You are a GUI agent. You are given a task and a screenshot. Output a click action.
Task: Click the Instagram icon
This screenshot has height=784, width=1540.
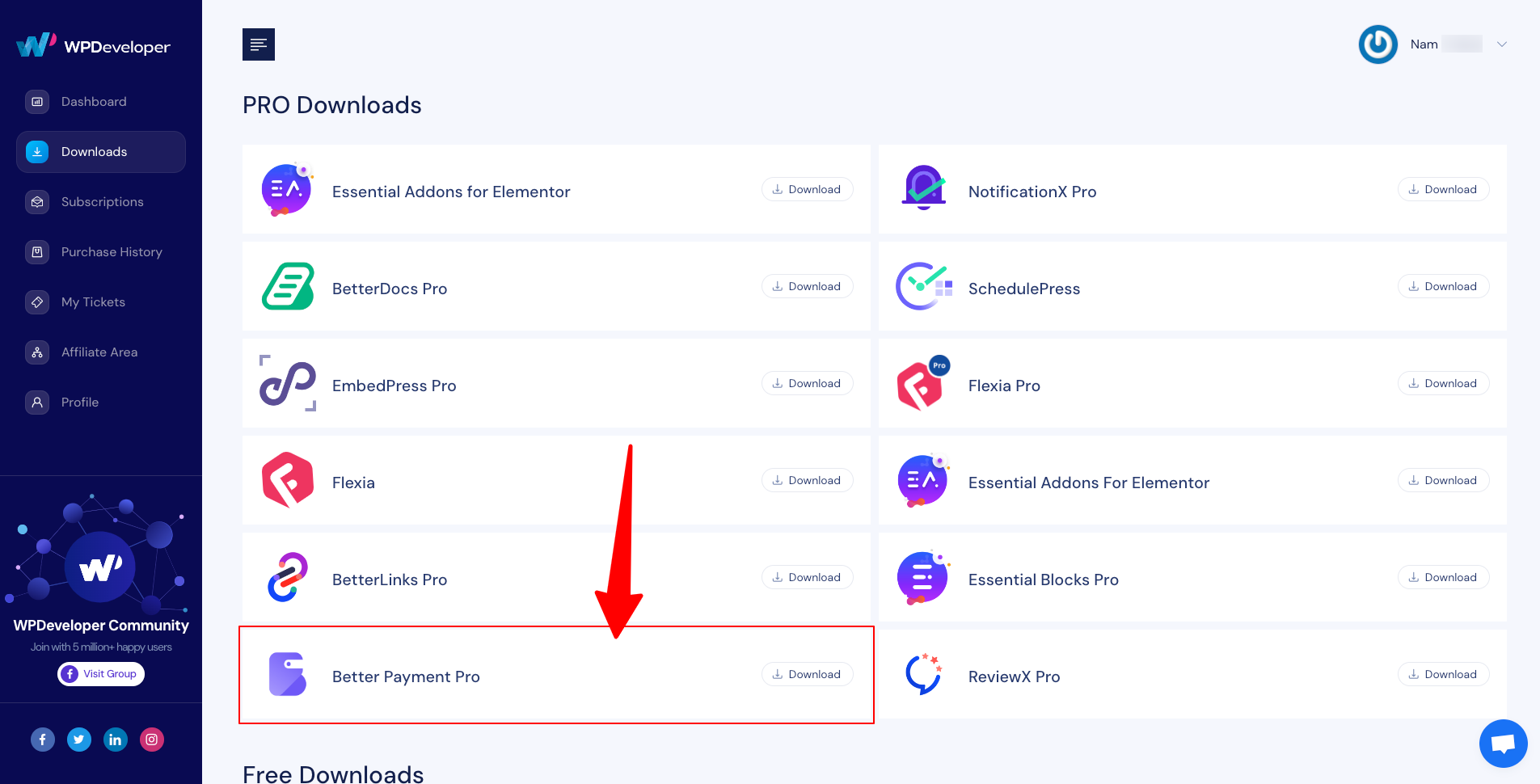(x=151, y=739)
